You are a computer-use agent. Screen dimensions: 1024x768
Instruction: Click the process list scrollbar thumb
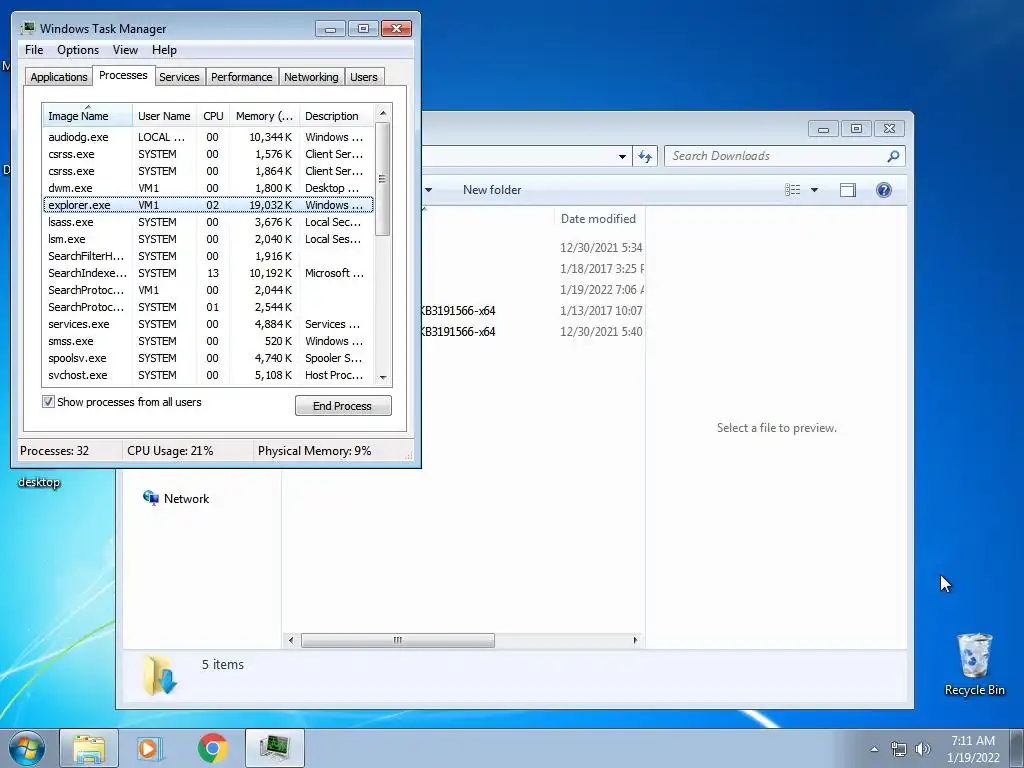(x=383, y=178)
